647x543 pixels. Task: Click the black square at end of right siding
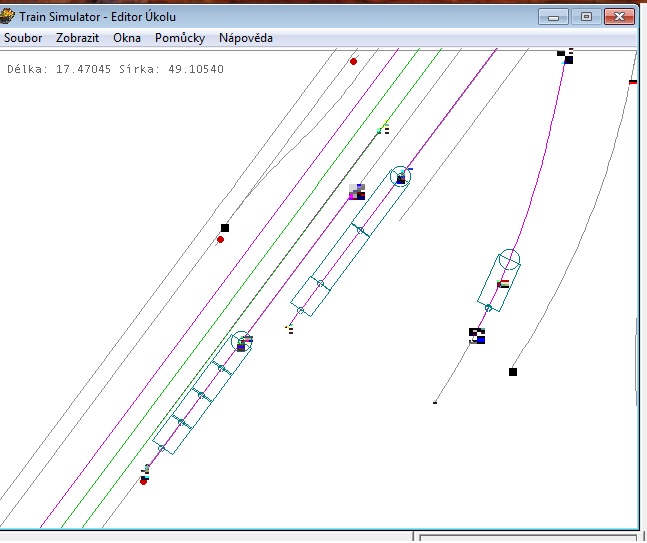click(x=513, y=371)
